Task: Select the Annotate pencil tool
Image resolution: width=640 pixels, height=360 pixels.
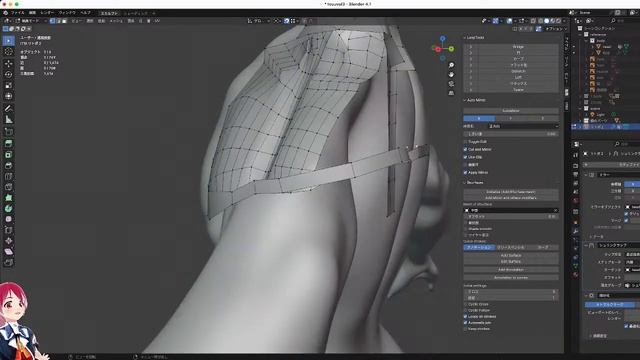Action: click(9, 108)
